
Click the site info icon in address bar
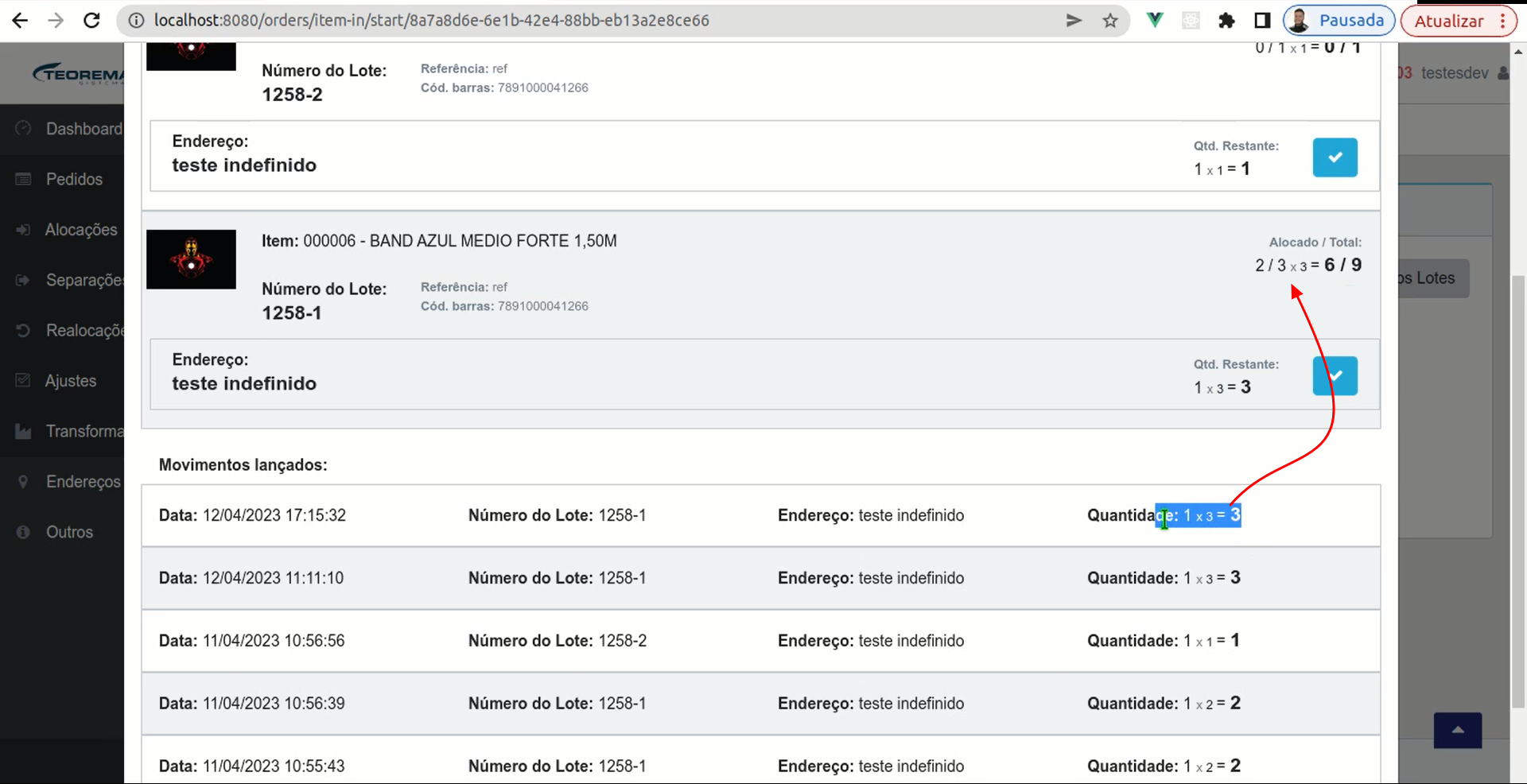point(137,21)
